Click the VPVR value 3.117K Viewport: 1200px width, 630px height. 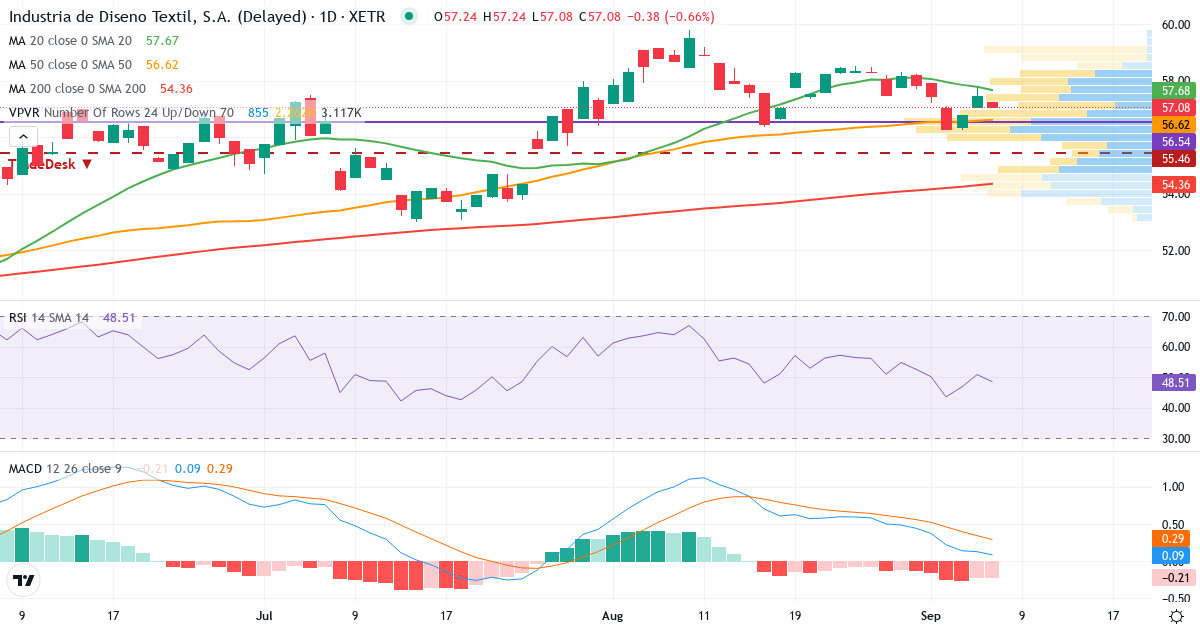point(341,113)
